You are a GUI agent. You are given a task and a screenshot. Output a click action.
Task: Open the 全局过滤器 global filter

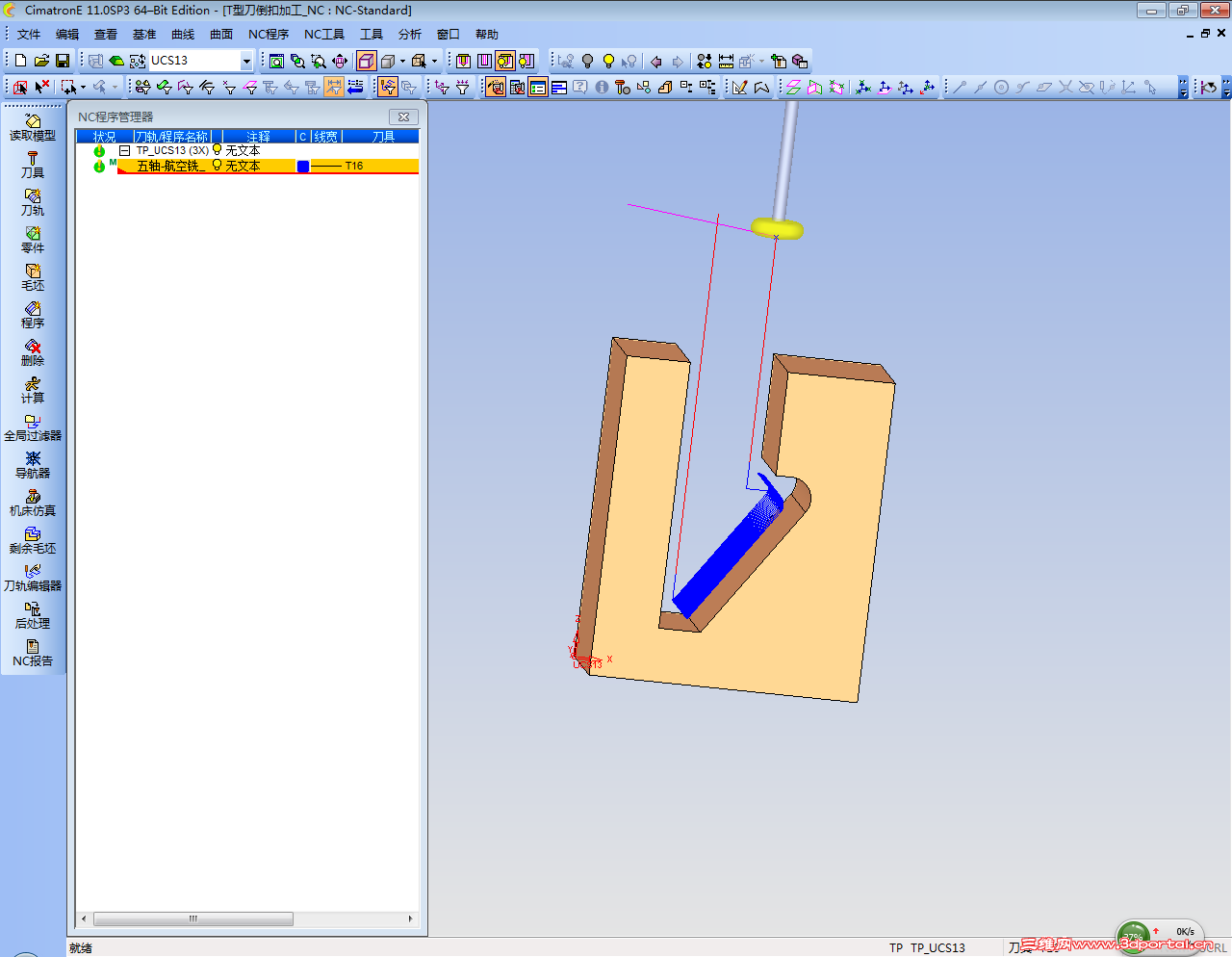coord(33,428)
